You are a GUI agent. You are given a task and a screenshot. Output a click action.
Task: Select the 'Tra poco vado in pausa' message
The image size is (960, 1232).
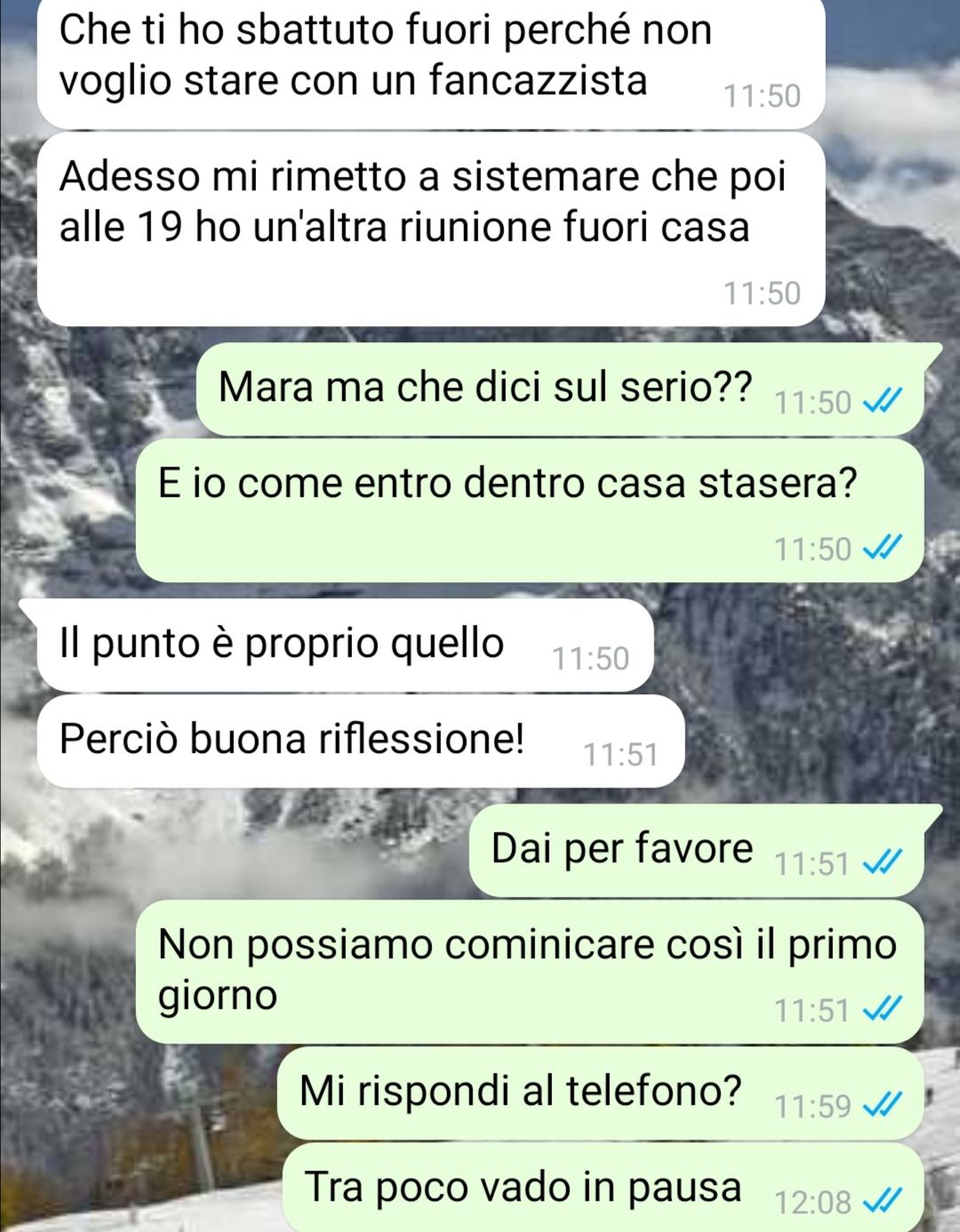pos(604,1188)
